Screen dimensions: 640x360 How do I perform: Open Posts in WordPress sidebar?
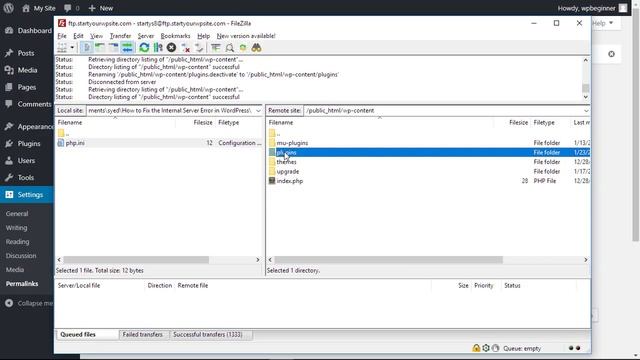coord(27,53)
